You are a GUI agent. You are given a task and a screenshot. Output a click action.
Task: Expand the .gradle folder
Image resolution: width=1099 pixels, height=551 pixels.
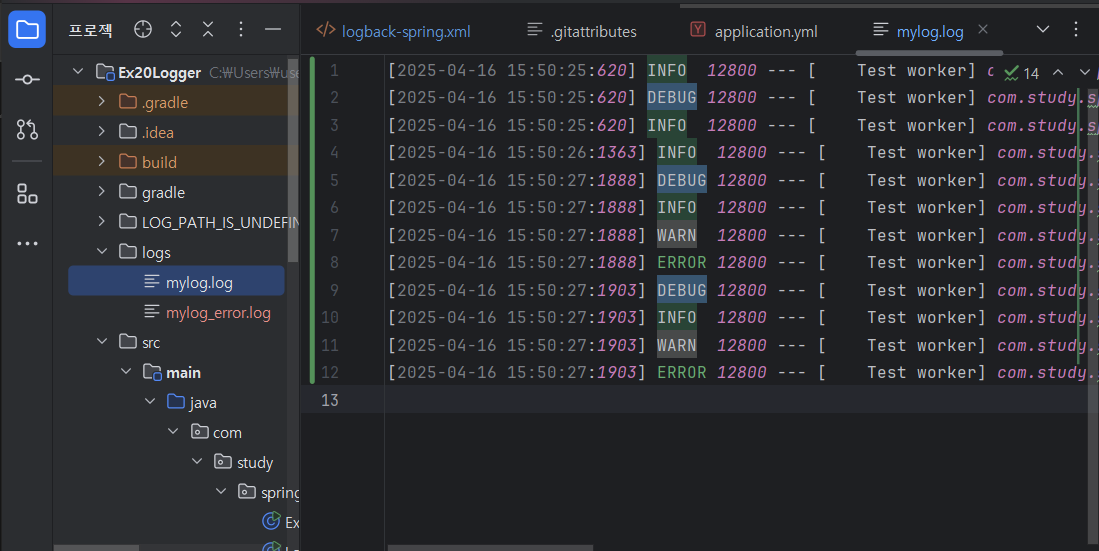101,102
